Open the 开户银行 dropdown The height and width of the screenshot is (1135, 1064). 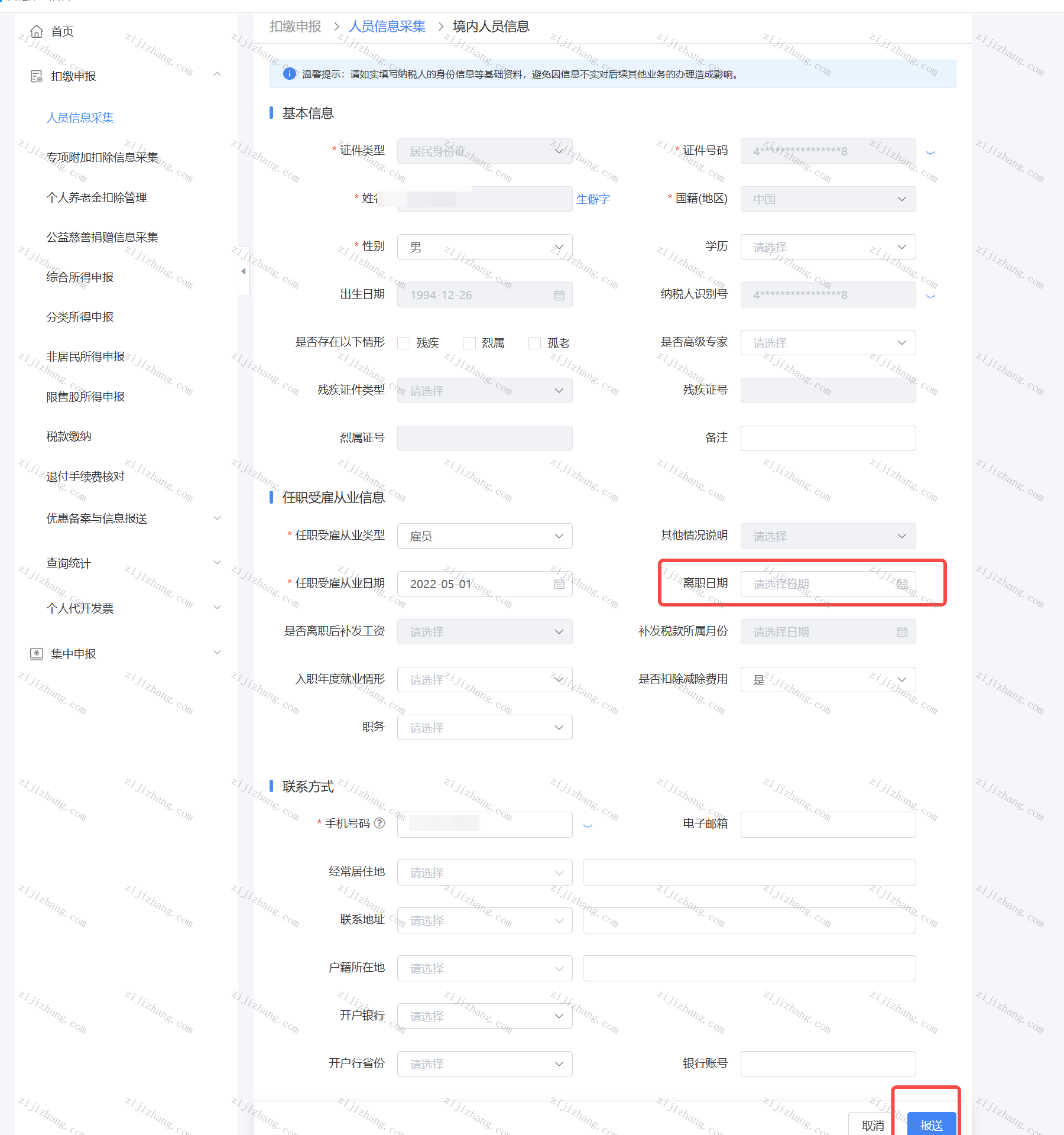pos(485,1016)
